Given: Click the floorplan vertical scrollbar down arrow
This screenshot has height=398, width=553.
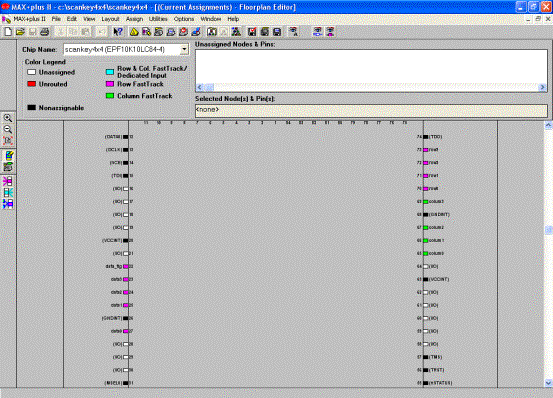Looking at the screenshot, I should (x=548, y=383).
